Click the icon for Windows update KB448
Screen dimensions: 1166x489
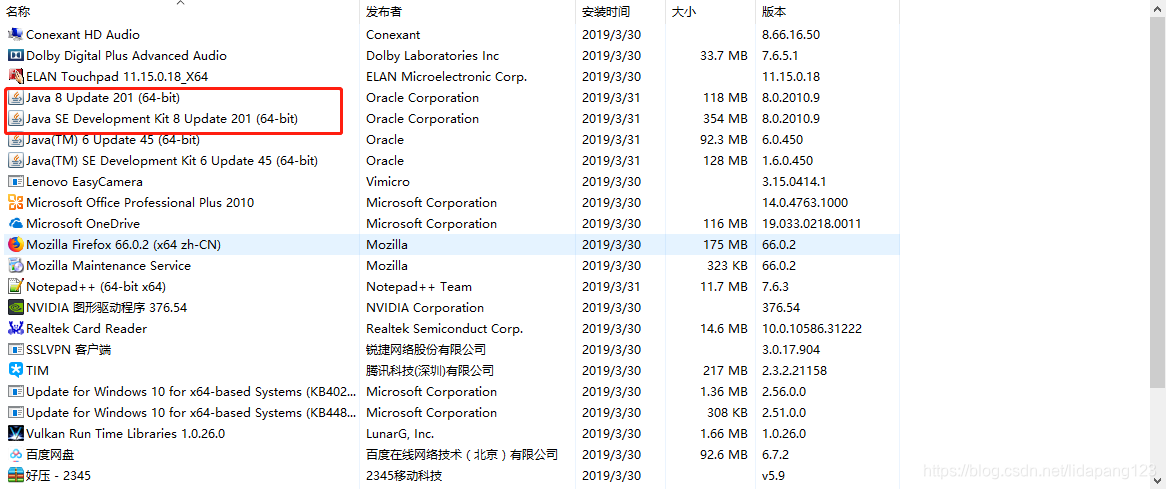pyautogui.click(x=15, y=412)
